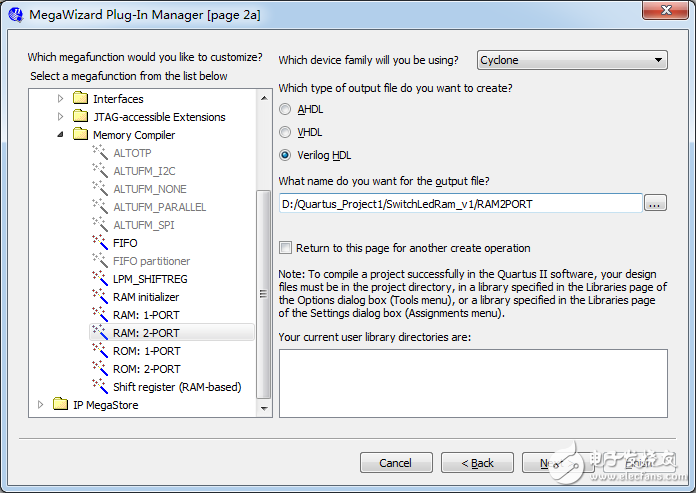Choose ROM: 2-PORT megafunction

(x=146, y=369)
